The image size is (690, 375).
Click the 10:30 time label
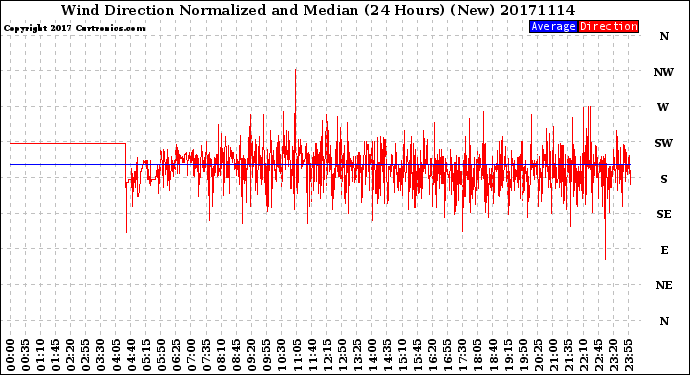pos(282,355)
